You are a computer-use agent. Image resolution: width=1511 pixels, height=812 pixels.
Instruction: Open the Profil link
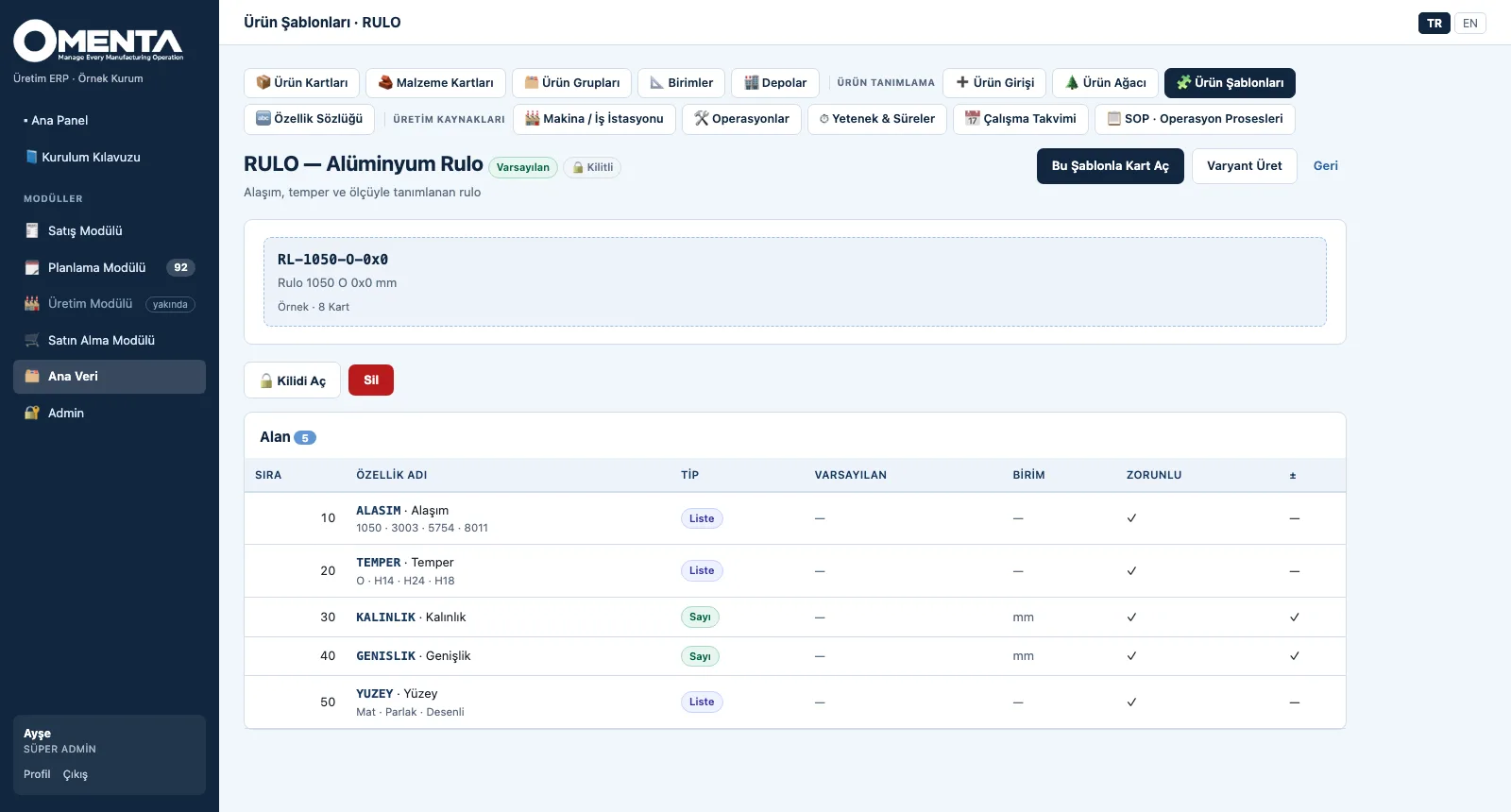pos(37,774)
